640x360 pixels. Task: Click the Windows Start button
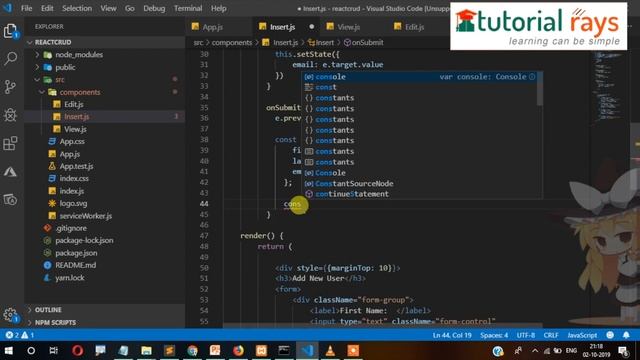[x=9, y=351]
